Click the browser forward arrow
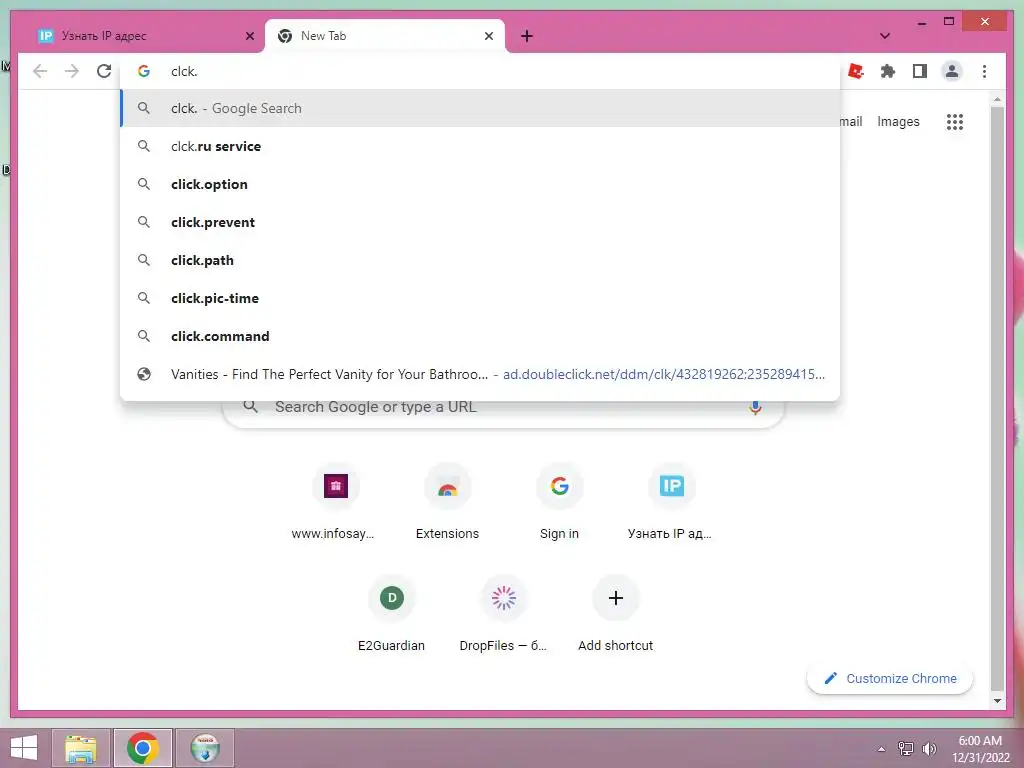The width and height of the screenshot is (1024, 768). pos(72,71)
